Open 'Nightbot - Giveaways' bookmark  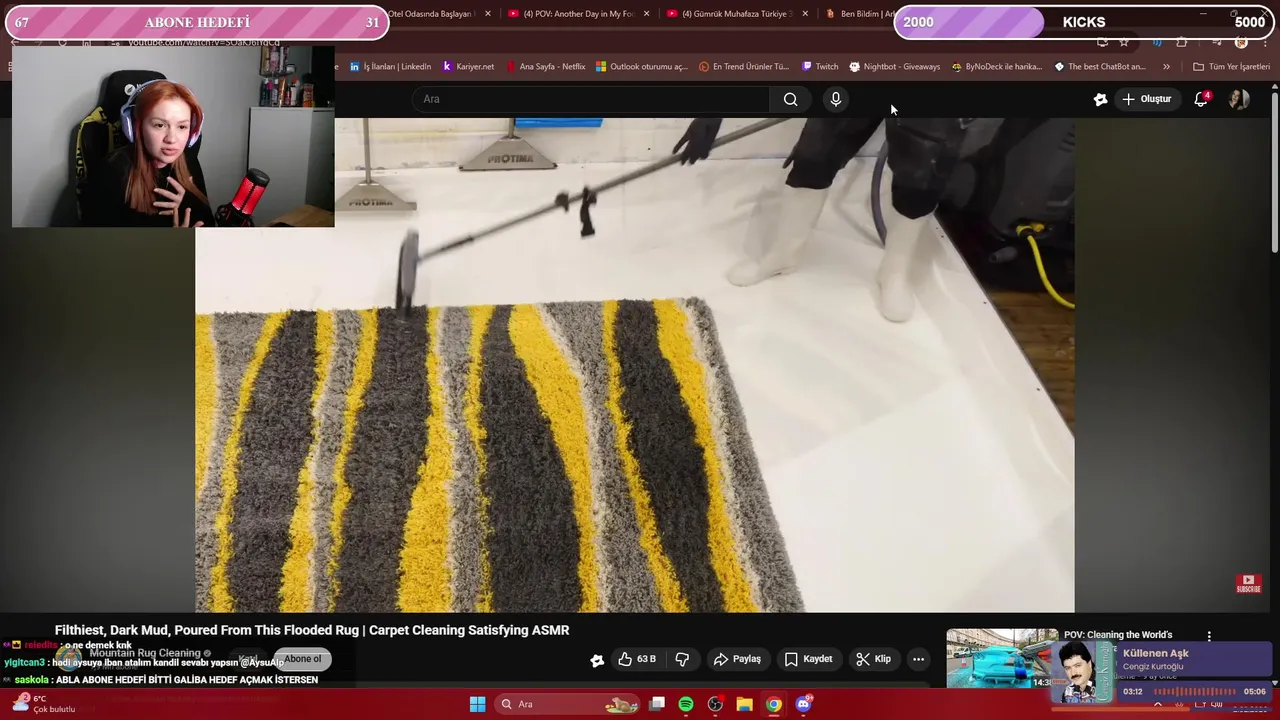[x=895, y=67]
